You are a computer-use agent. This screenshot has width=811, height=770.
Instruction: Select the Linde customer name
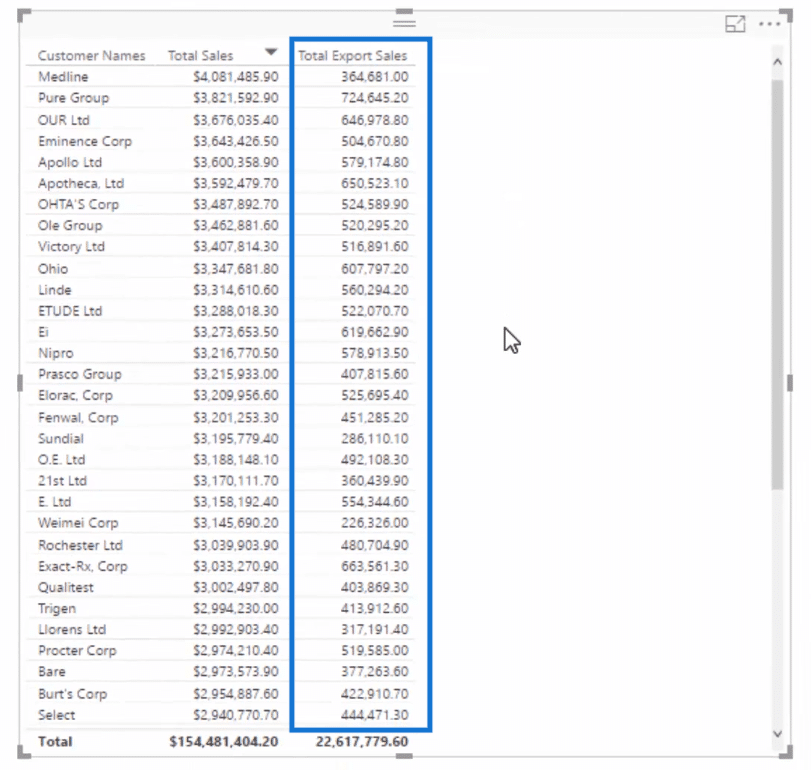pos(54,290)
